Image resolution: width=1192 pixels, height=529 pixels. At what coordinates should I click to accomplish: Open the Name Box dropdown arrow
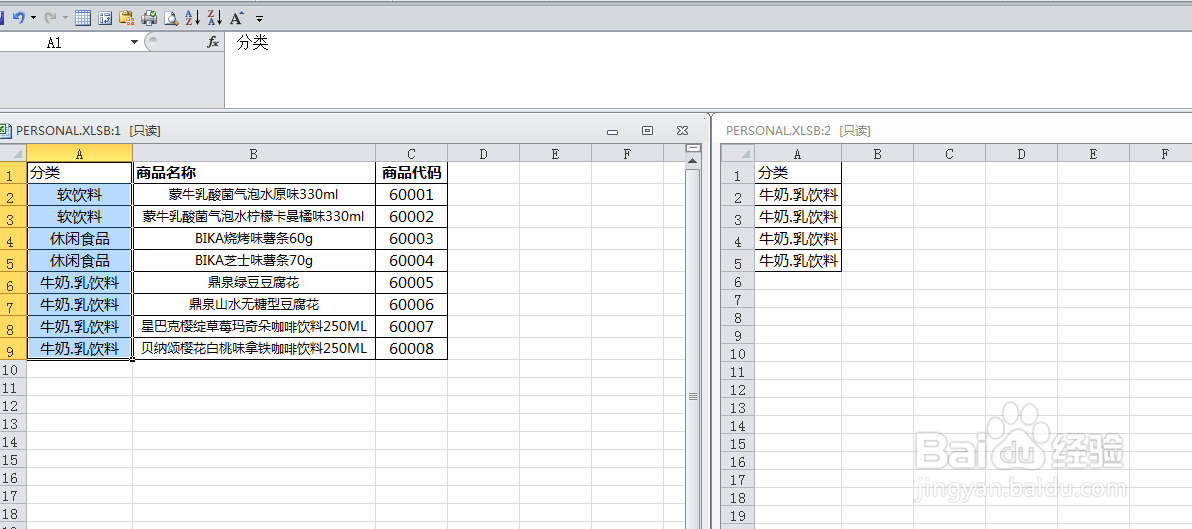pos(135,43)
